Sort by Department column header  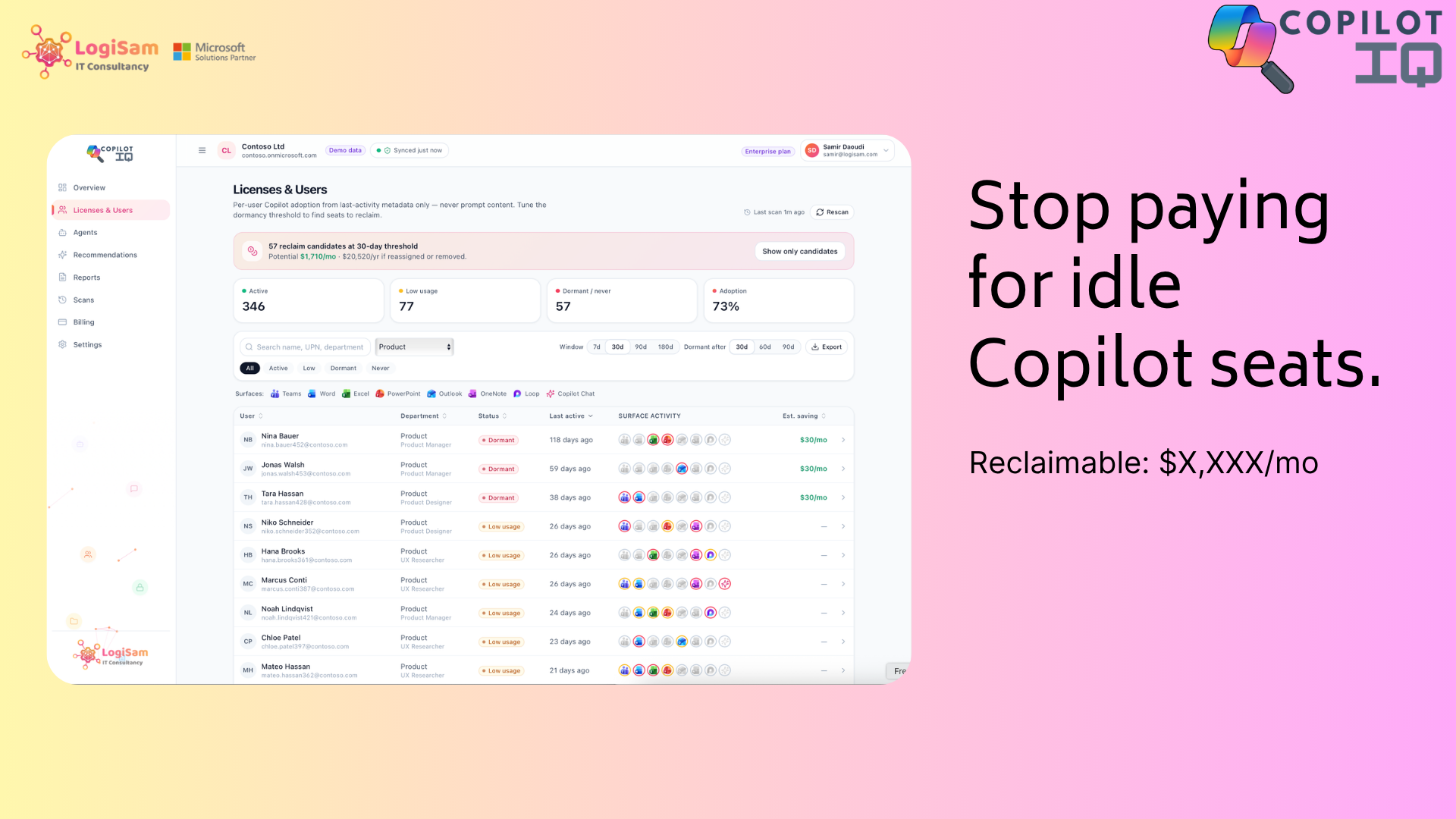click(x=423, y=416)
